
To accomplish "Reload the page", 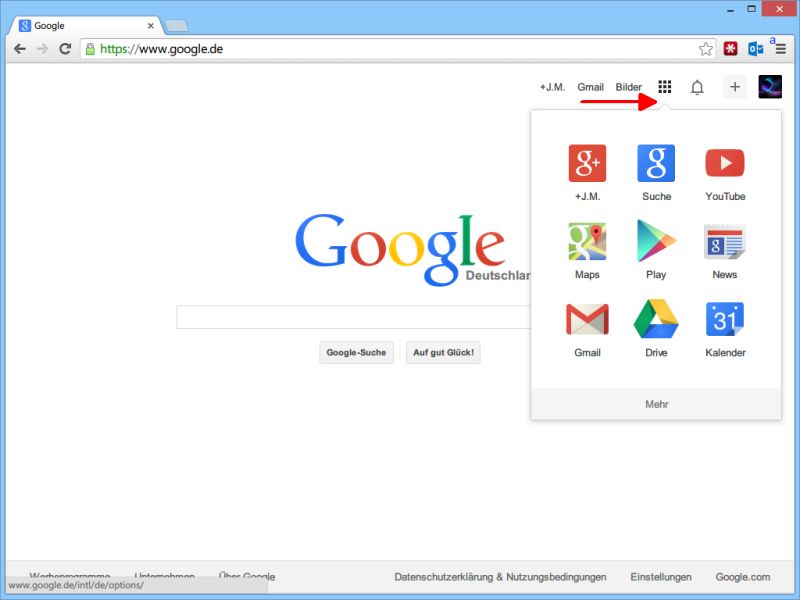I will [x=65, y=49].
